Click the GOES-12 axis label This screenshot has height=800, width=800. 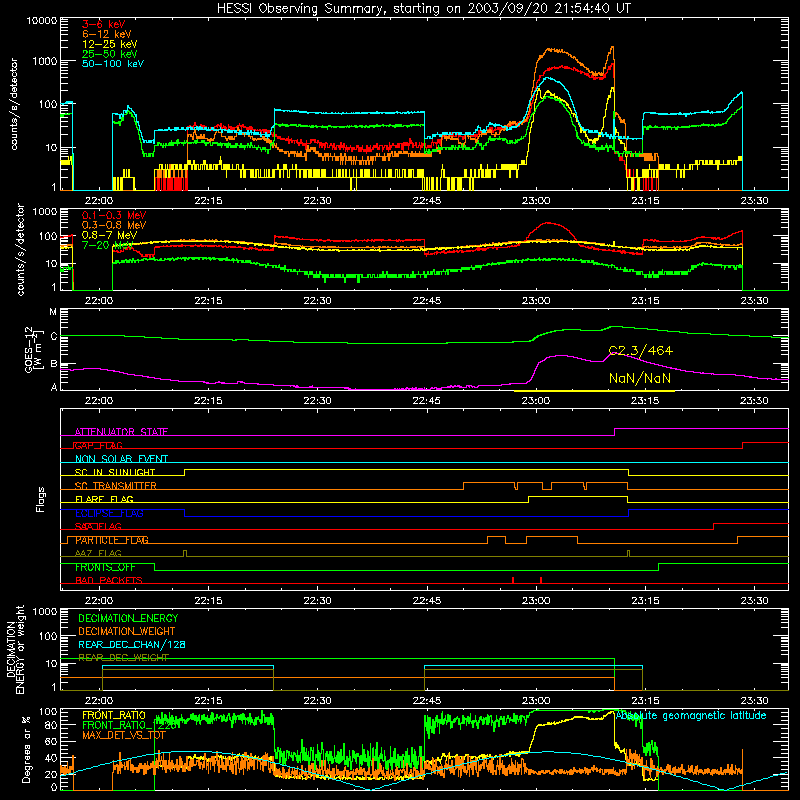click(x=33, y=349)
